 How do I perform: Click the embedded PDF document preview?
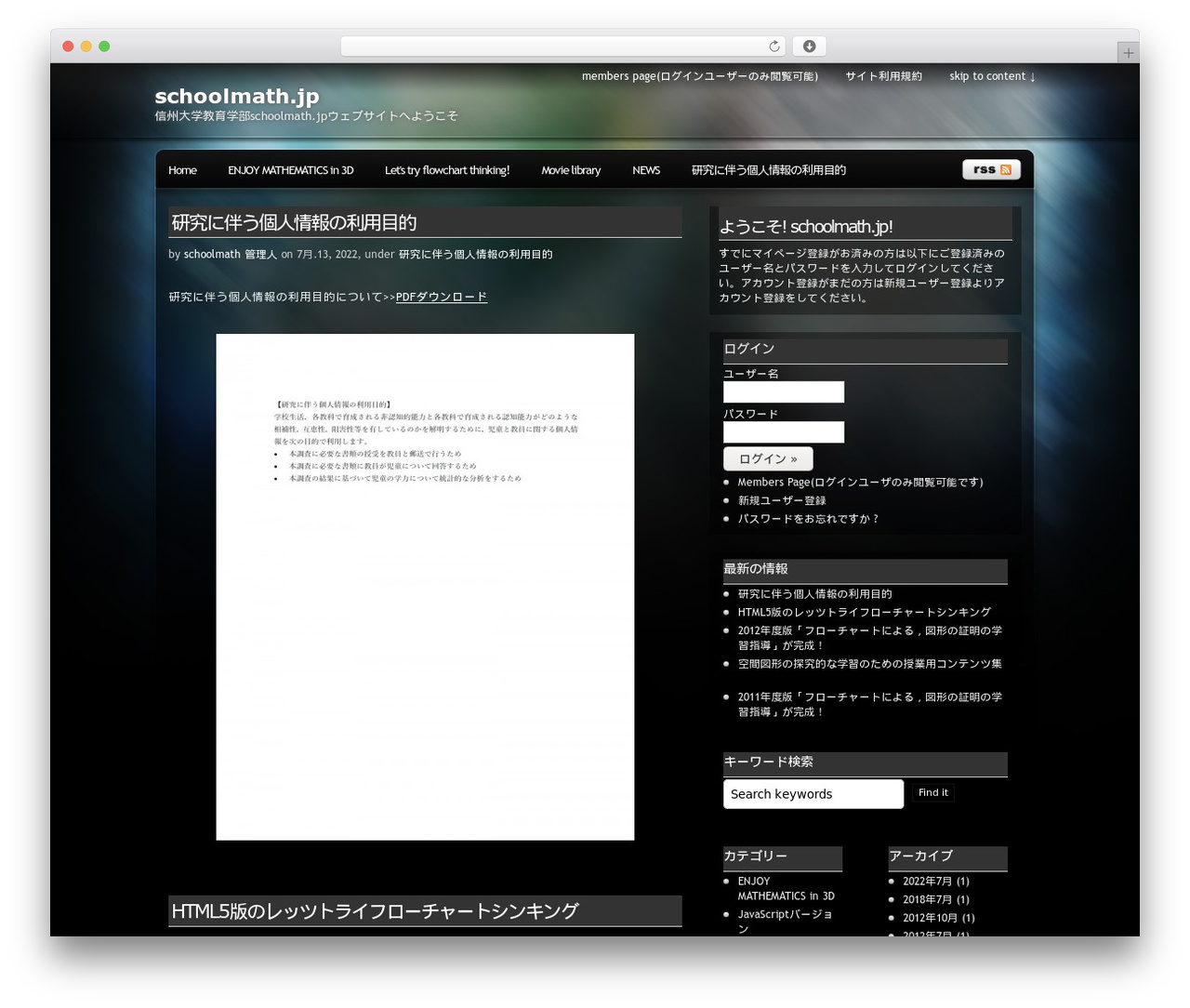pos(425,587)
